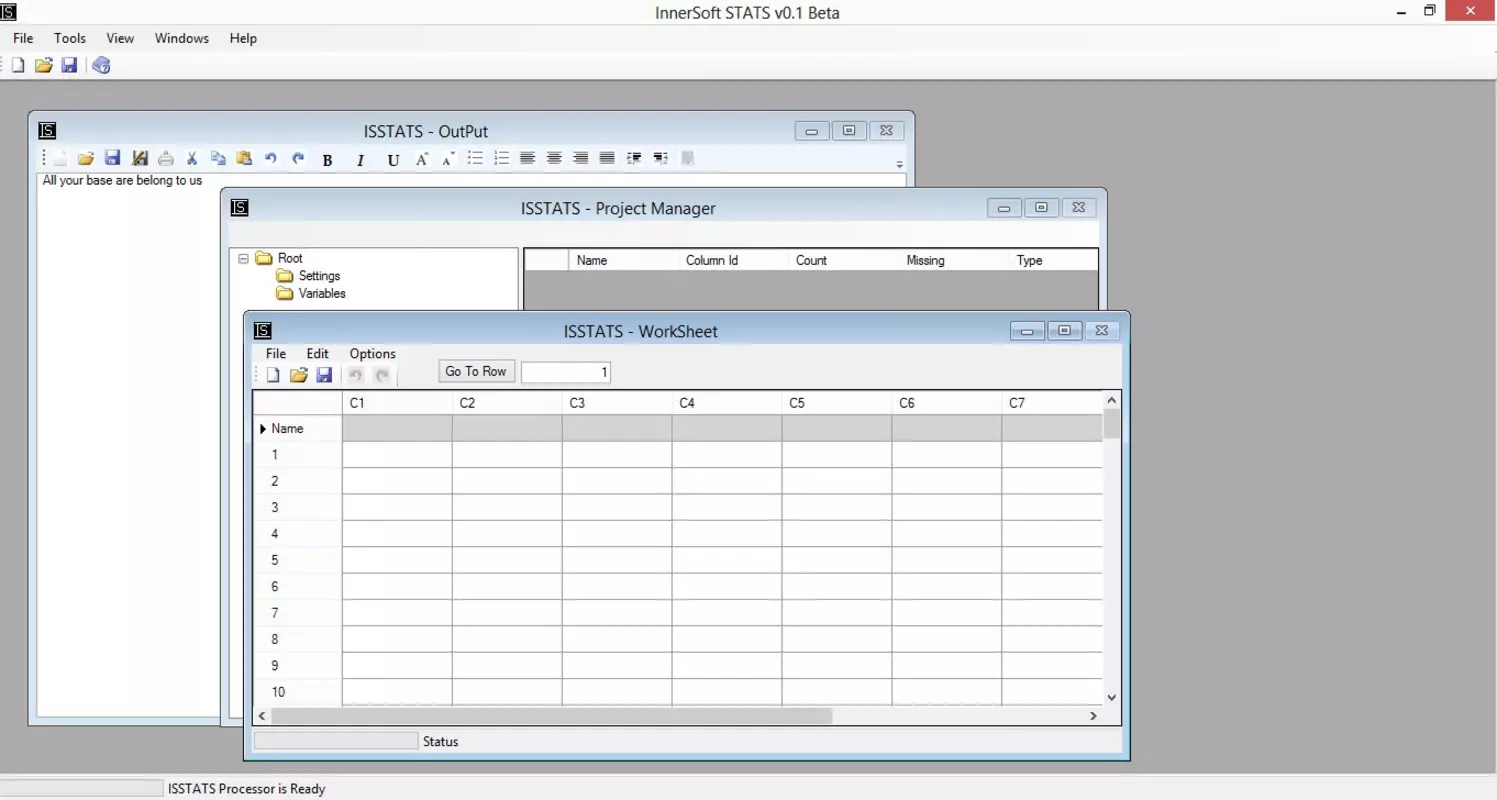1497x800 pixels.
Task: Click the Go To Row button
Action: click(x=476, y=371)
